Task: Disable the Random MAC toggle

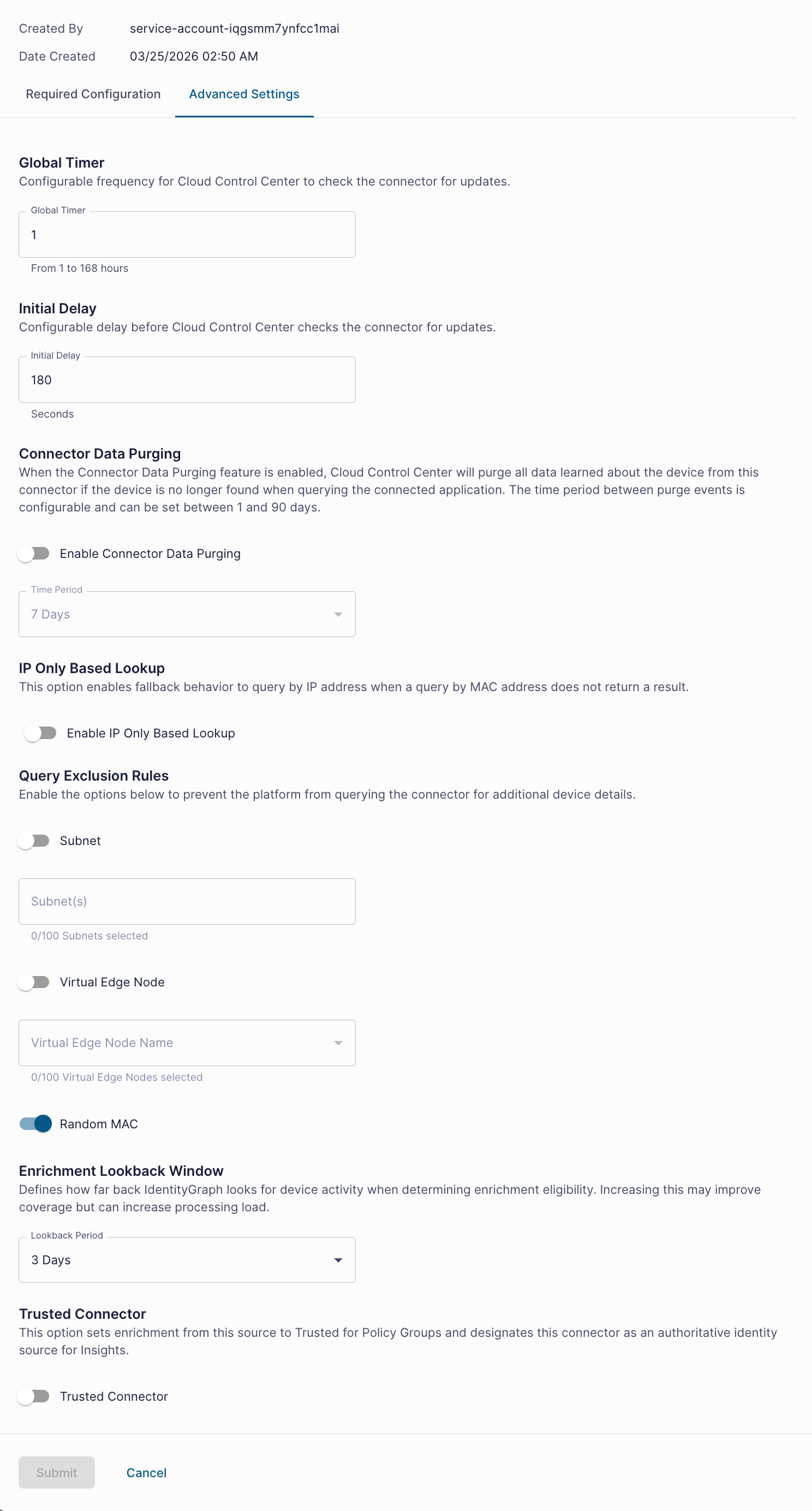Action: [35, 1124]
